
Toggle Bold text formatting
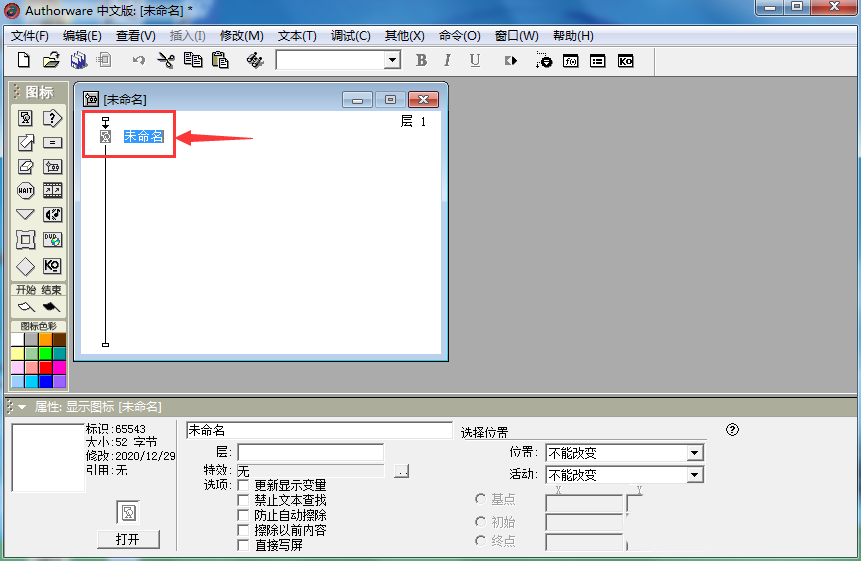tap(421, 60)
